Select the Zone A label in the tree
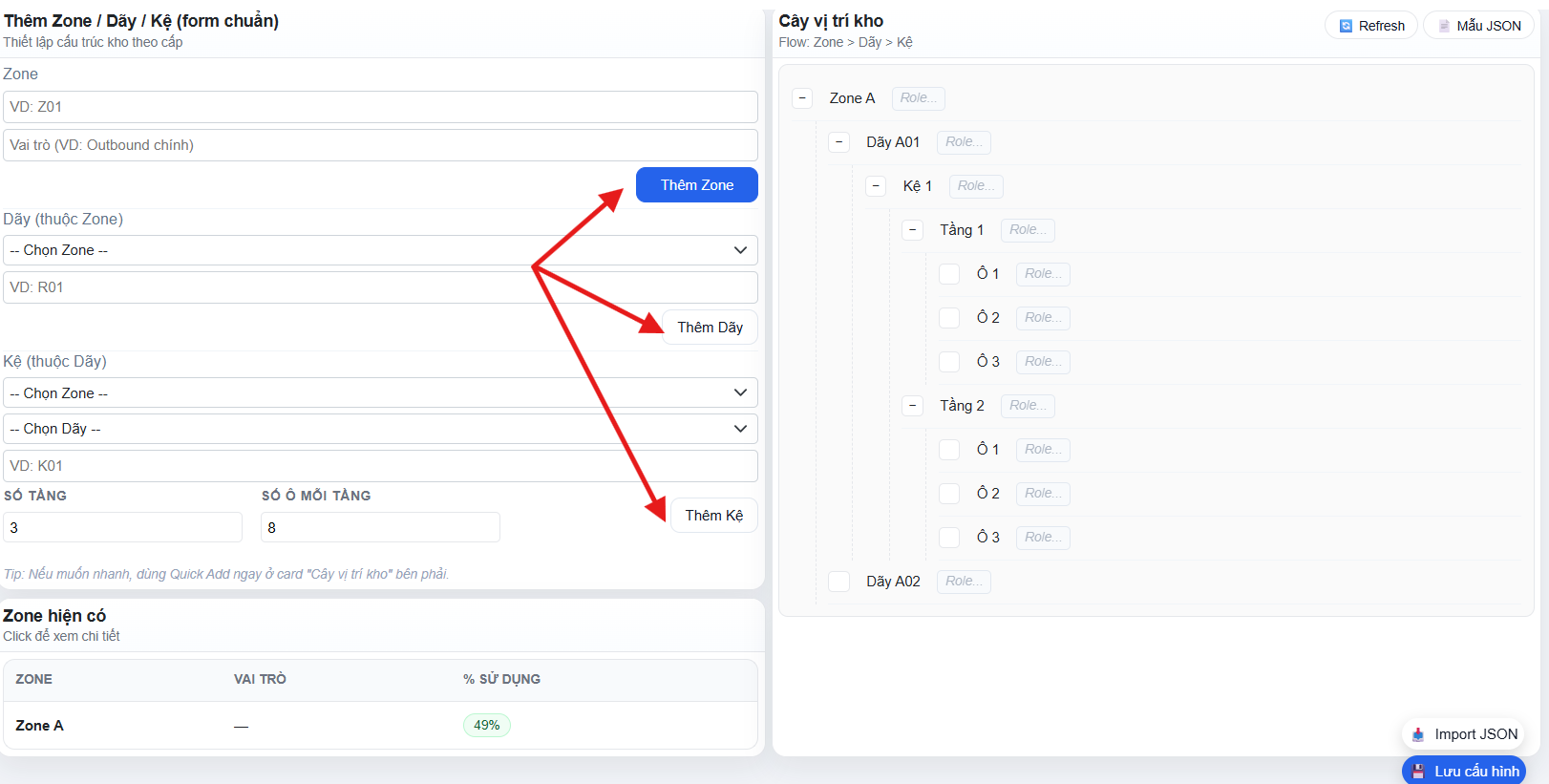Image resolution: width=1549 pixels, height=784 pixels. 852,98
